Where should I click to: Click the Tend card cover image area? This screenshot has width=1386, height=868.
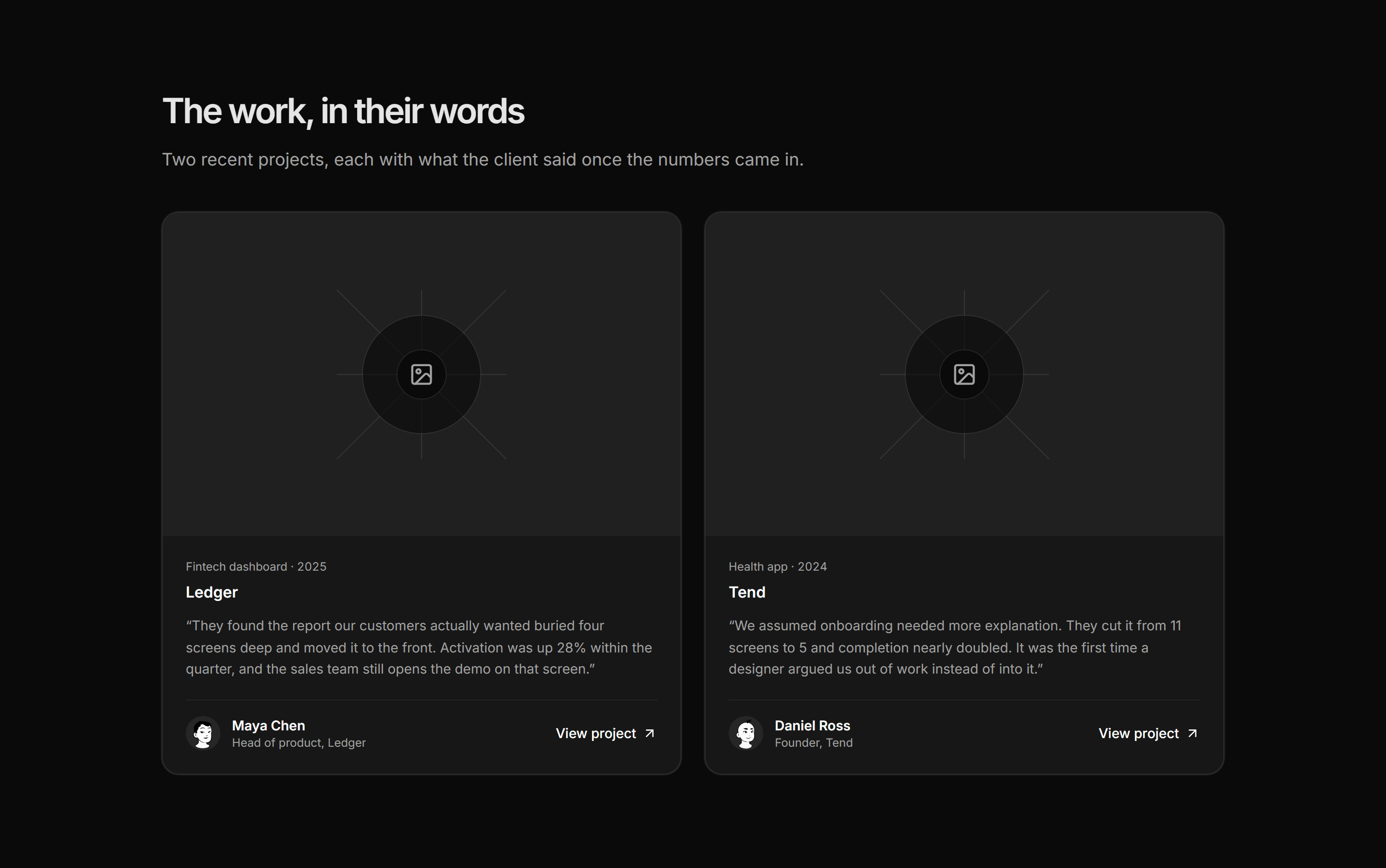tap(964, 374)
